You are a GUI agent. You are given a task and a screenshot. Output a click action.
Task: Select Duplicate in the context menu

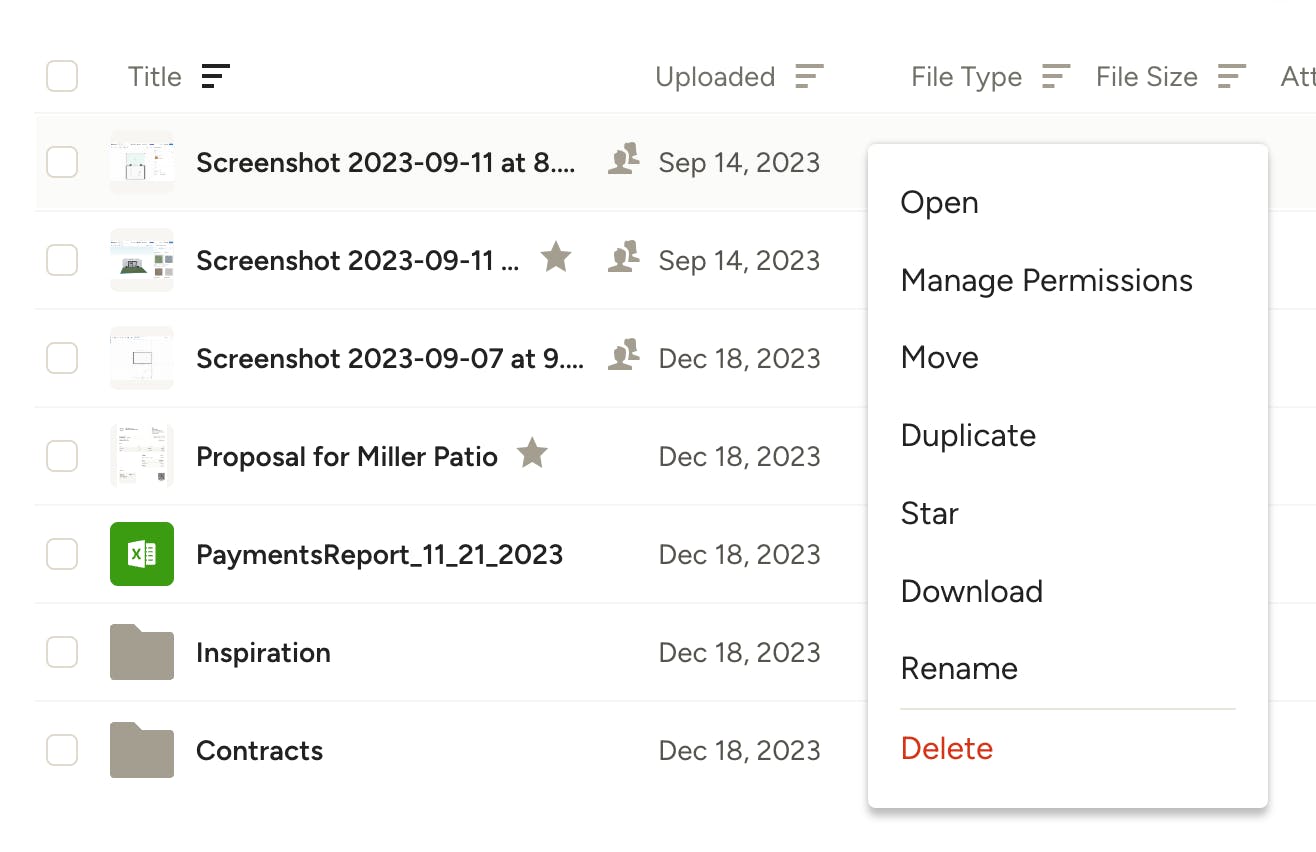[x=968, y=435]
